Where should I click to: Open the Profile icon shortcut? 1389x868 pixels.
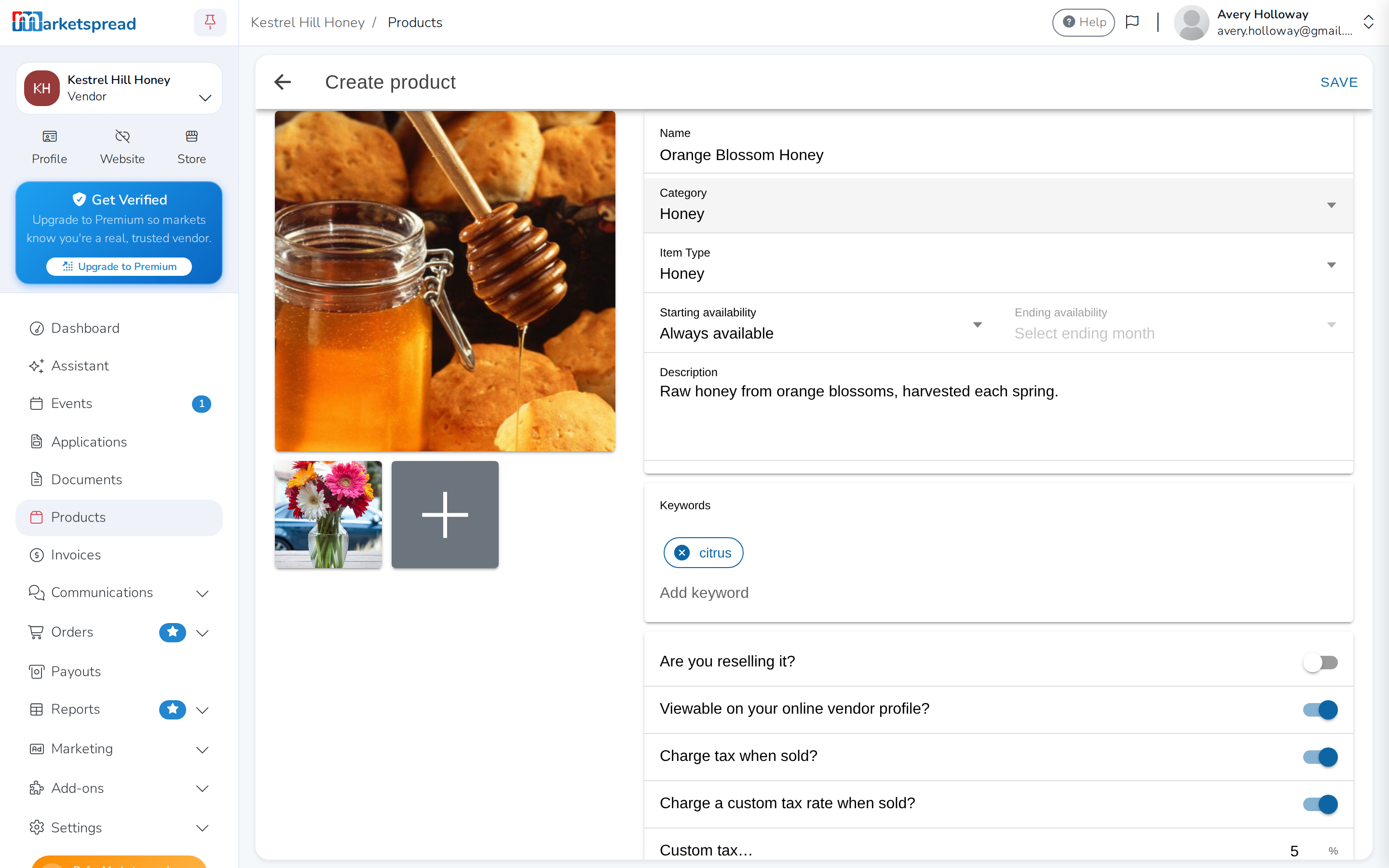click(49, 147)
